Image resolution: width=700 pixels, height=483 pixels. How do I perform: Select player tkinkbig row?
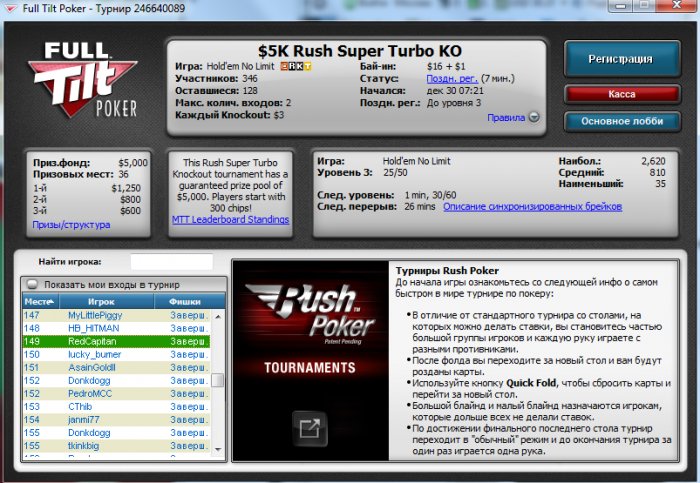point(116,446)
